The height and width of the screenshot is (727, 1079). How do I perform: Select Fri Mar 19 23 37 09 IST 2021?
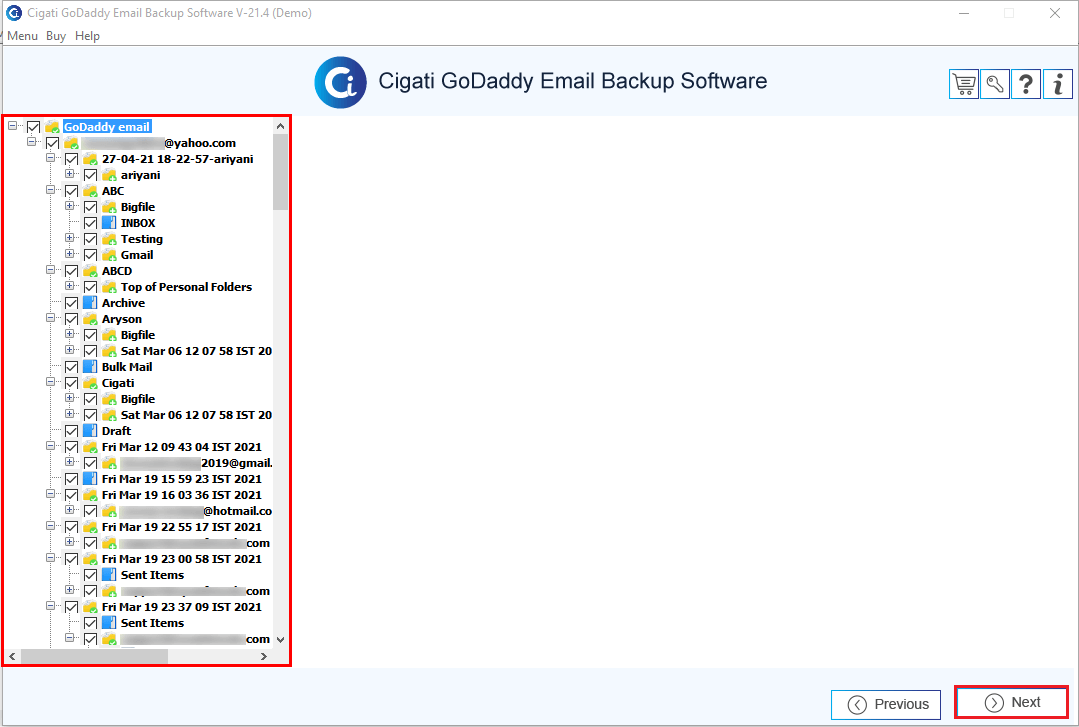click(182, 607)
